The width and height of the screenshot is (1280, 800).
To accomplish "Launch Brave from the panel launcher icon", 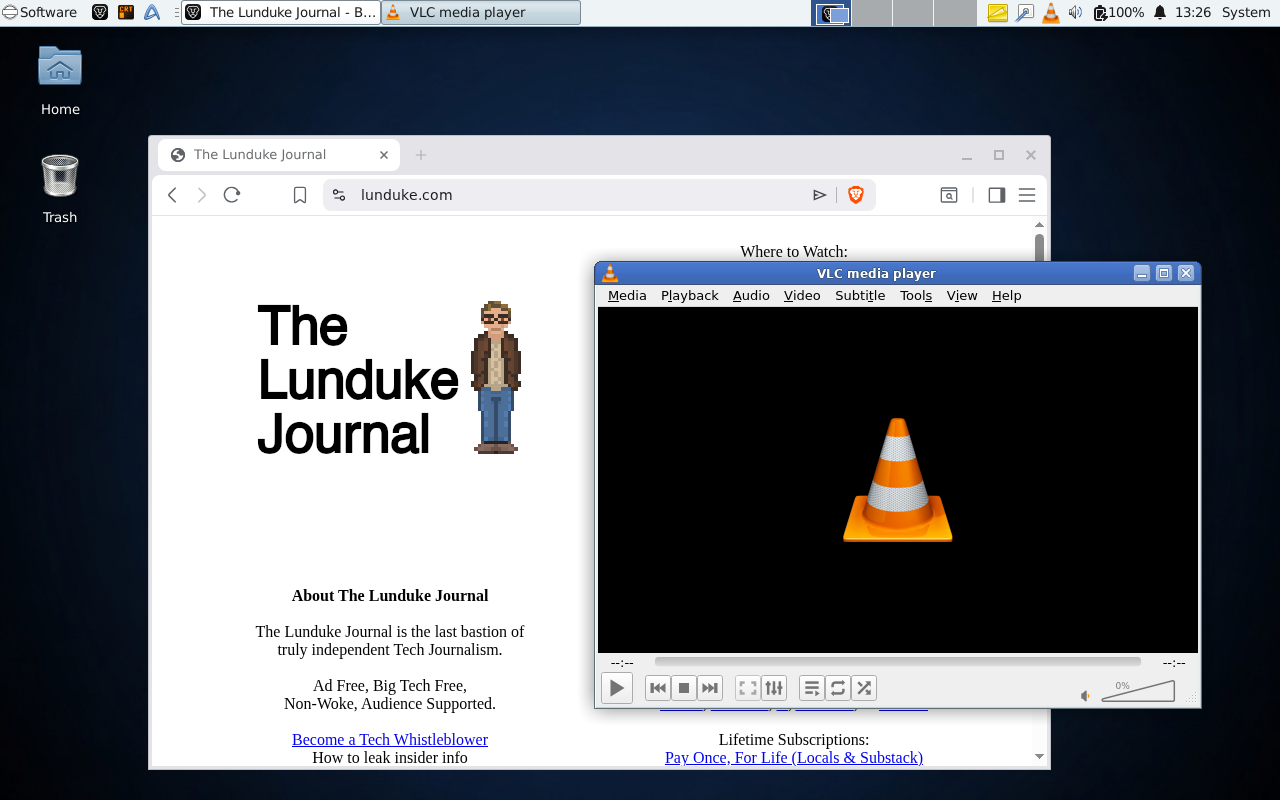I will pyautogui.click(x=100, y=13).
